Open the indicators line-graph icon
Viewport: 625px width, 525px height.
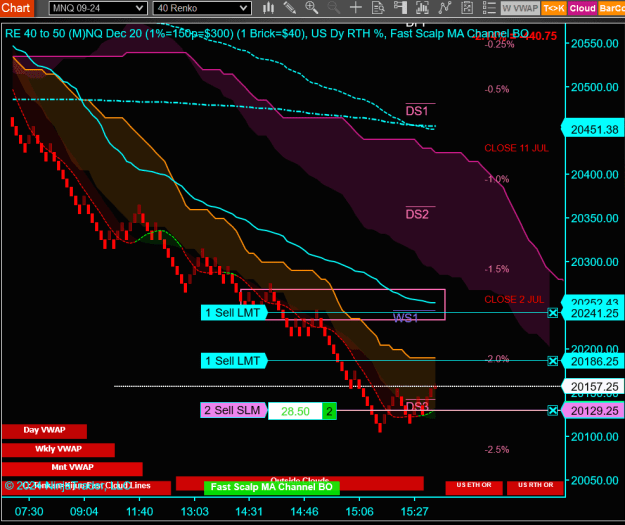(444, 8)
